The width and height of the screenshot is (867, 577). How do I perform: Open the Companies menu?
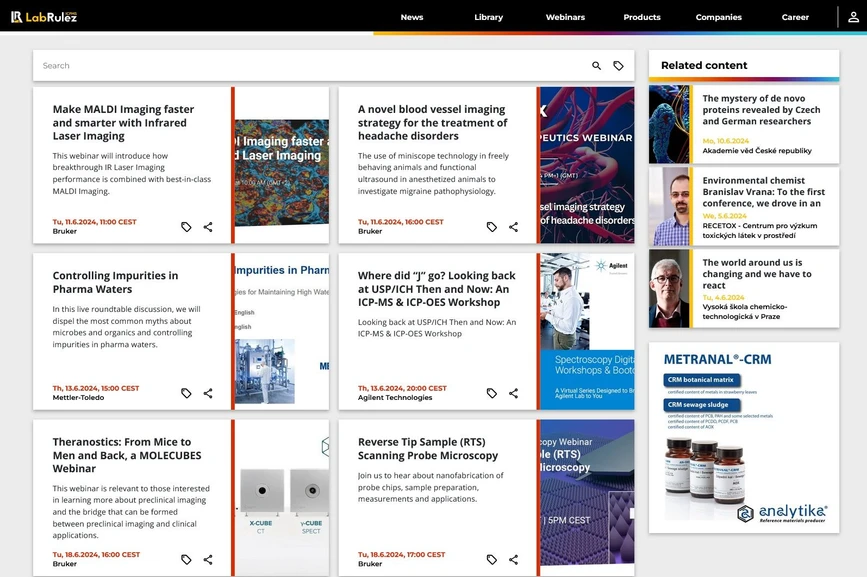(x=719, y=17)
